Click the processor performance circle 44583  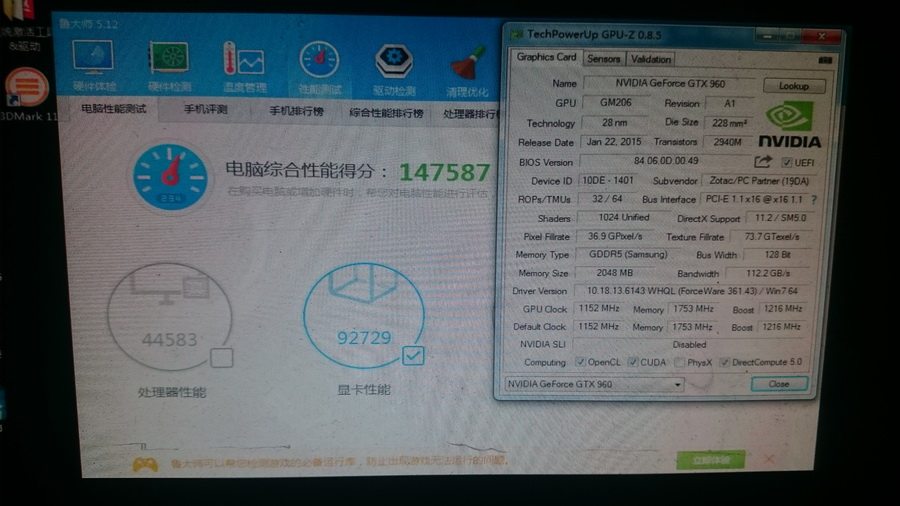pyautogui.click(x=170, y=317)
